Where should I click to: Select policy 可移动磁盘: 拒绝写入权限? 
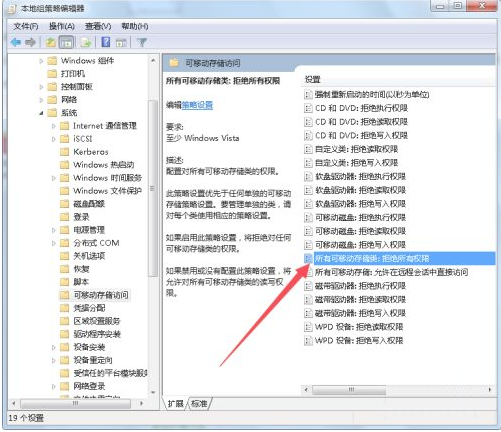360,245
